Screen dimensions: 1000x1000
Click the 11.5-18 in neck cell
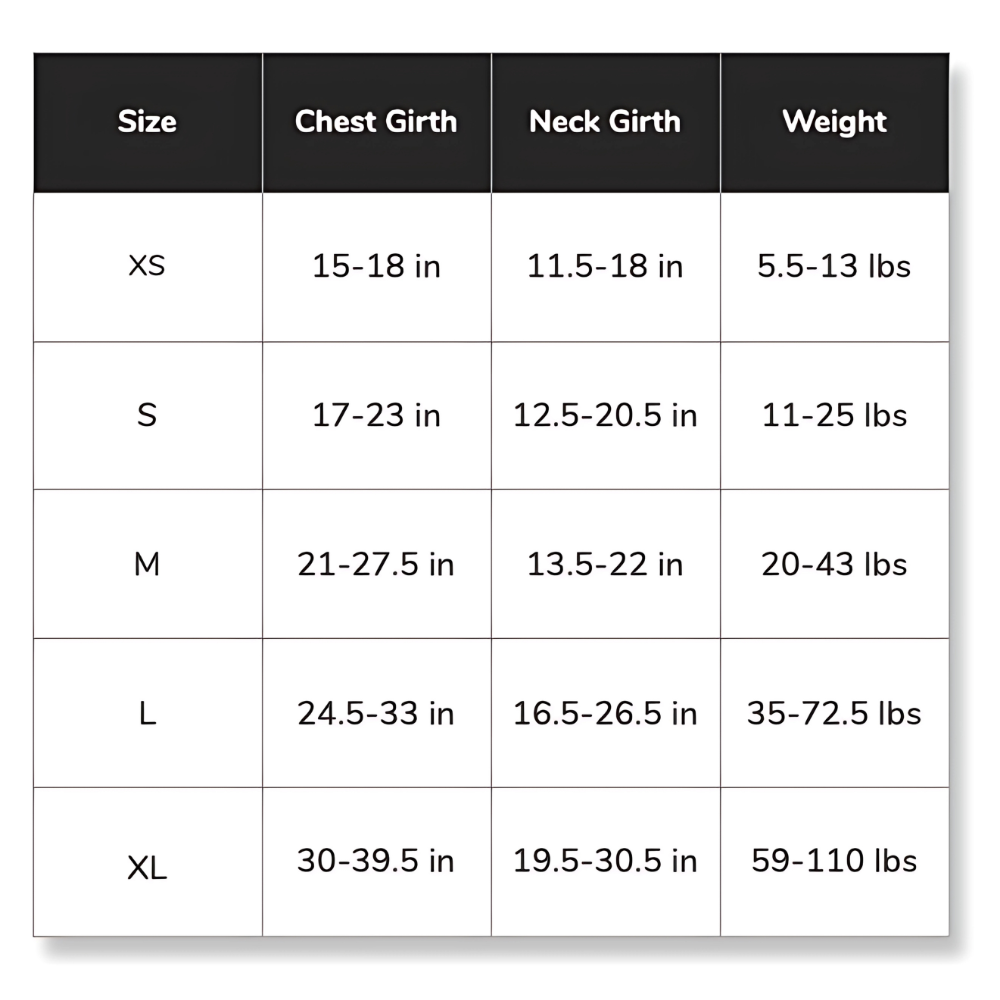tap(605, 267)
